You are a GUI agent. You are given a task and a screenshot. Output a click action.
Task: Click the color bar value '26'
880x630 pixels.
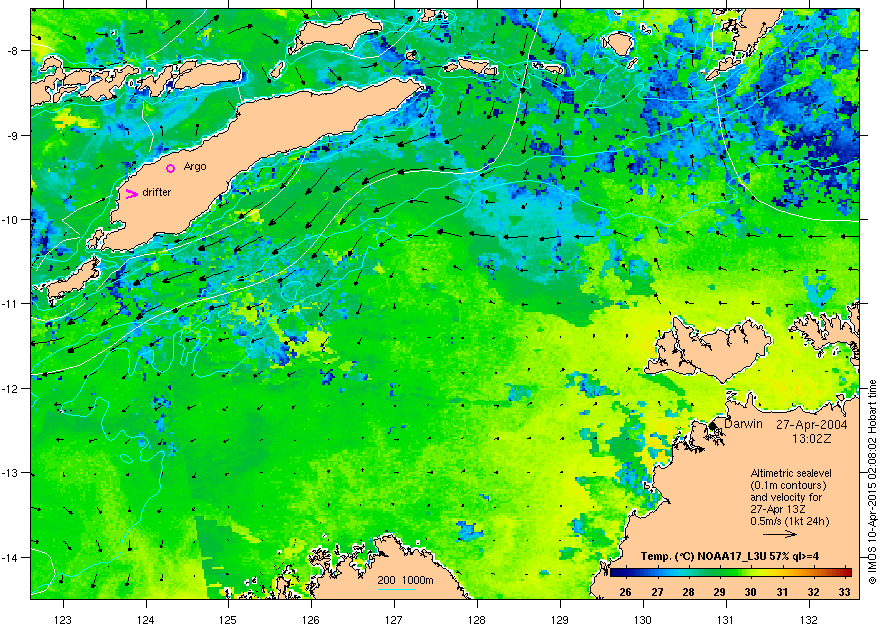coord(625,591)
